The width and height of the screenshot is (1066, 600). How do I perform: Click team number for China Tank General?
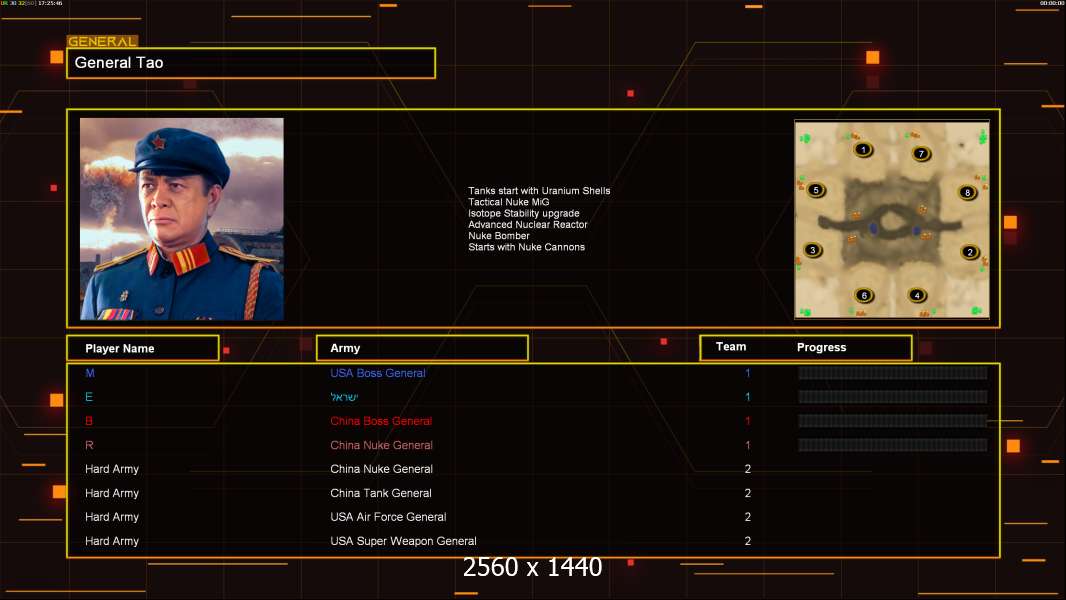pyautogui.click(x=747, y=493)
